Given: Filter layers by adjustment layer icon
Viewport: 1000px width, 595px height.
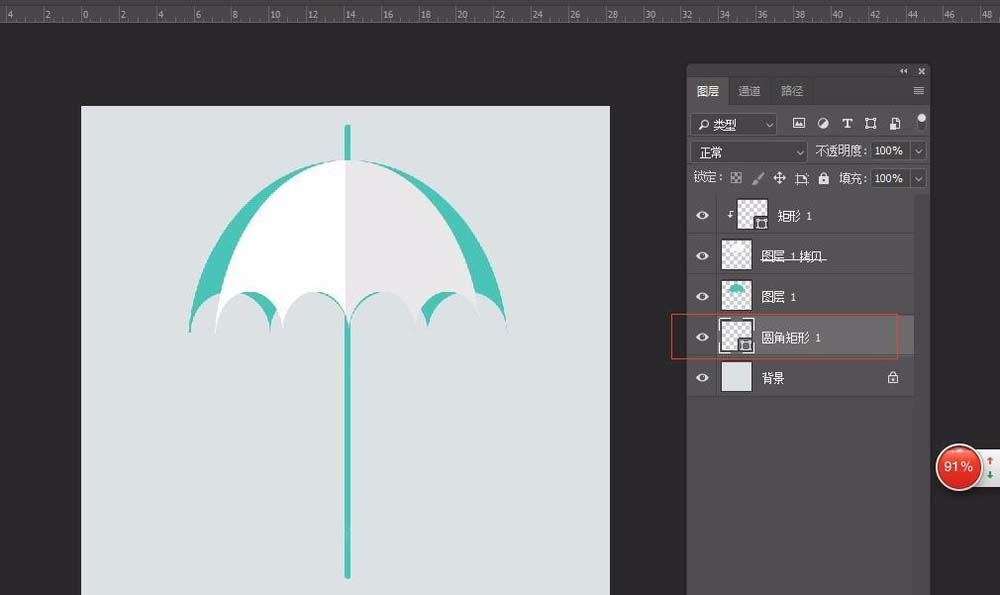Looking at the screenshot, I should click(823, 124).
